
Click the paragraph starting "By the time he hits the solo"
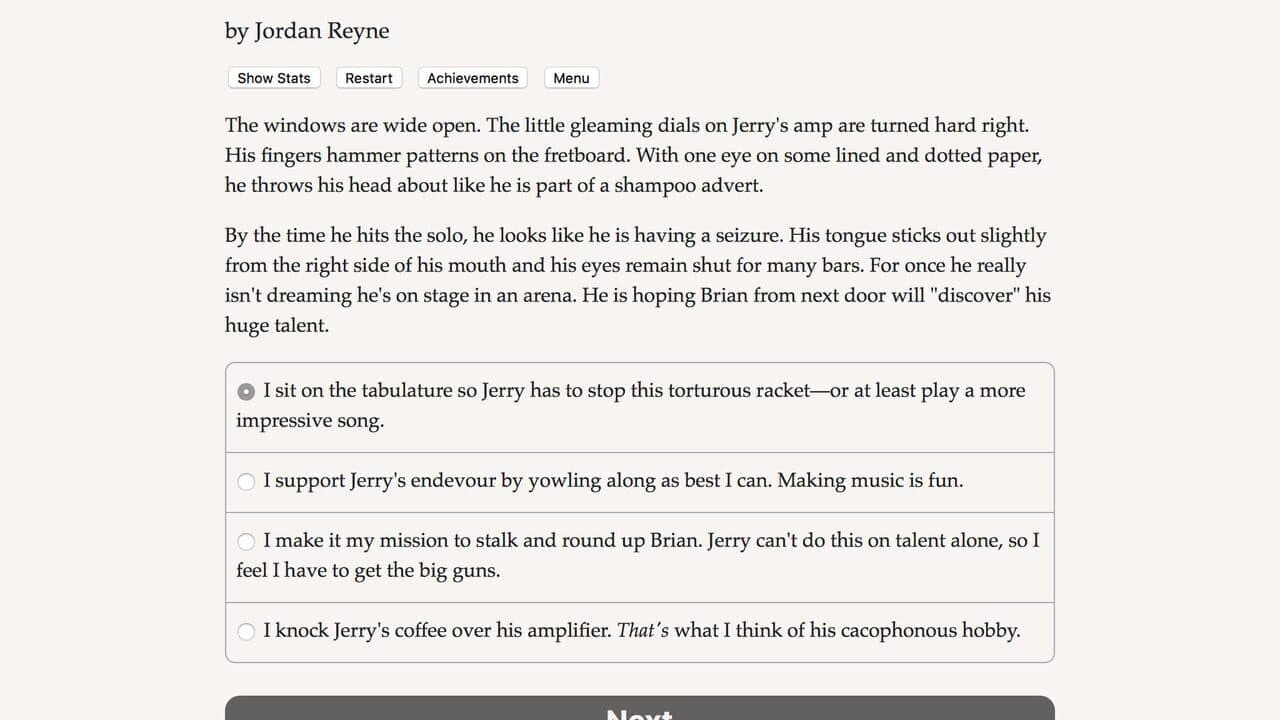pos(638,280)
